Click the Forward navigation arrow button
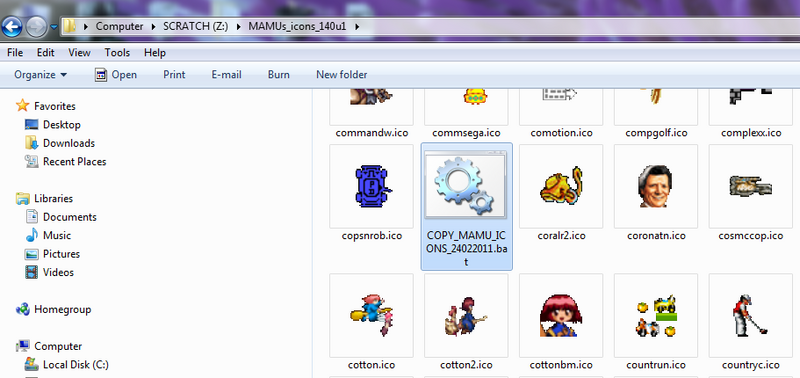The image size is (800, 378). click(x=36, y=27)
